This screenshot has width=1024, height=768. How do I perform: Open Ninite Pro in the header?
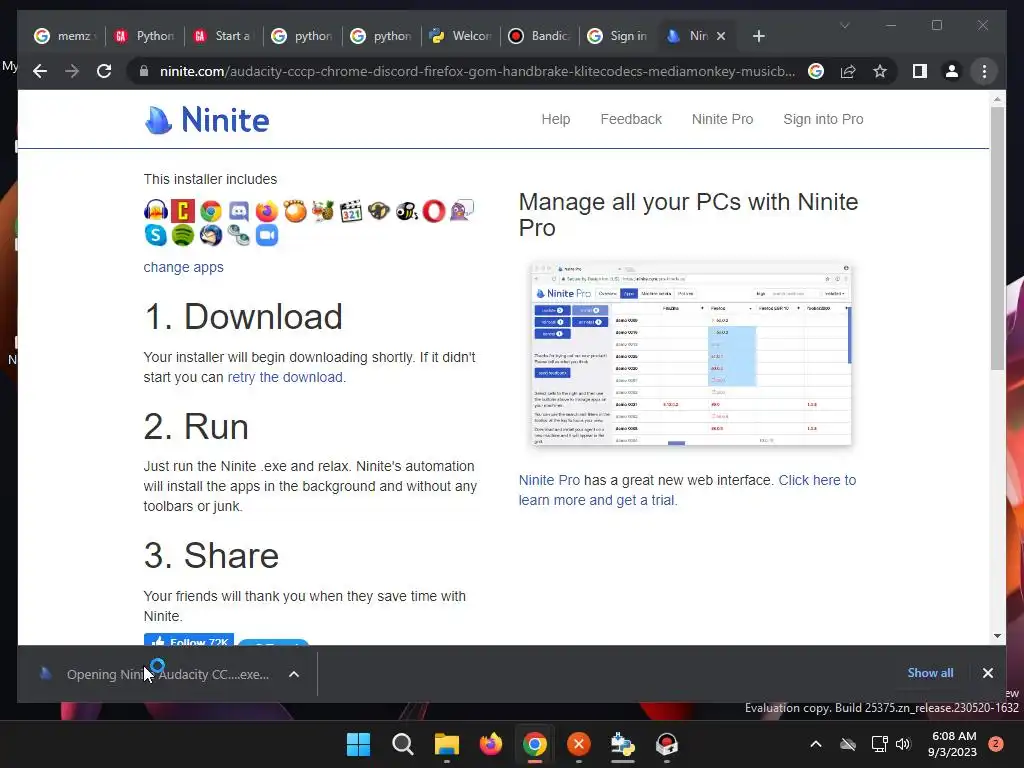722,120
